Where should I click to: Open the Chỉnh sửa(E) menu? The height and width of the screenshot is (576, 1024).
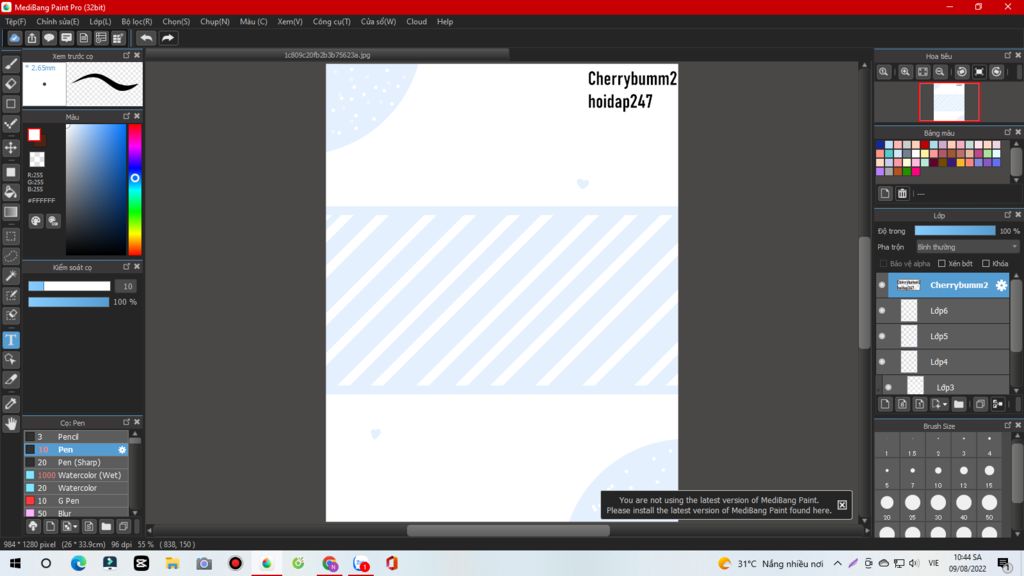click(x=58, y=22)
